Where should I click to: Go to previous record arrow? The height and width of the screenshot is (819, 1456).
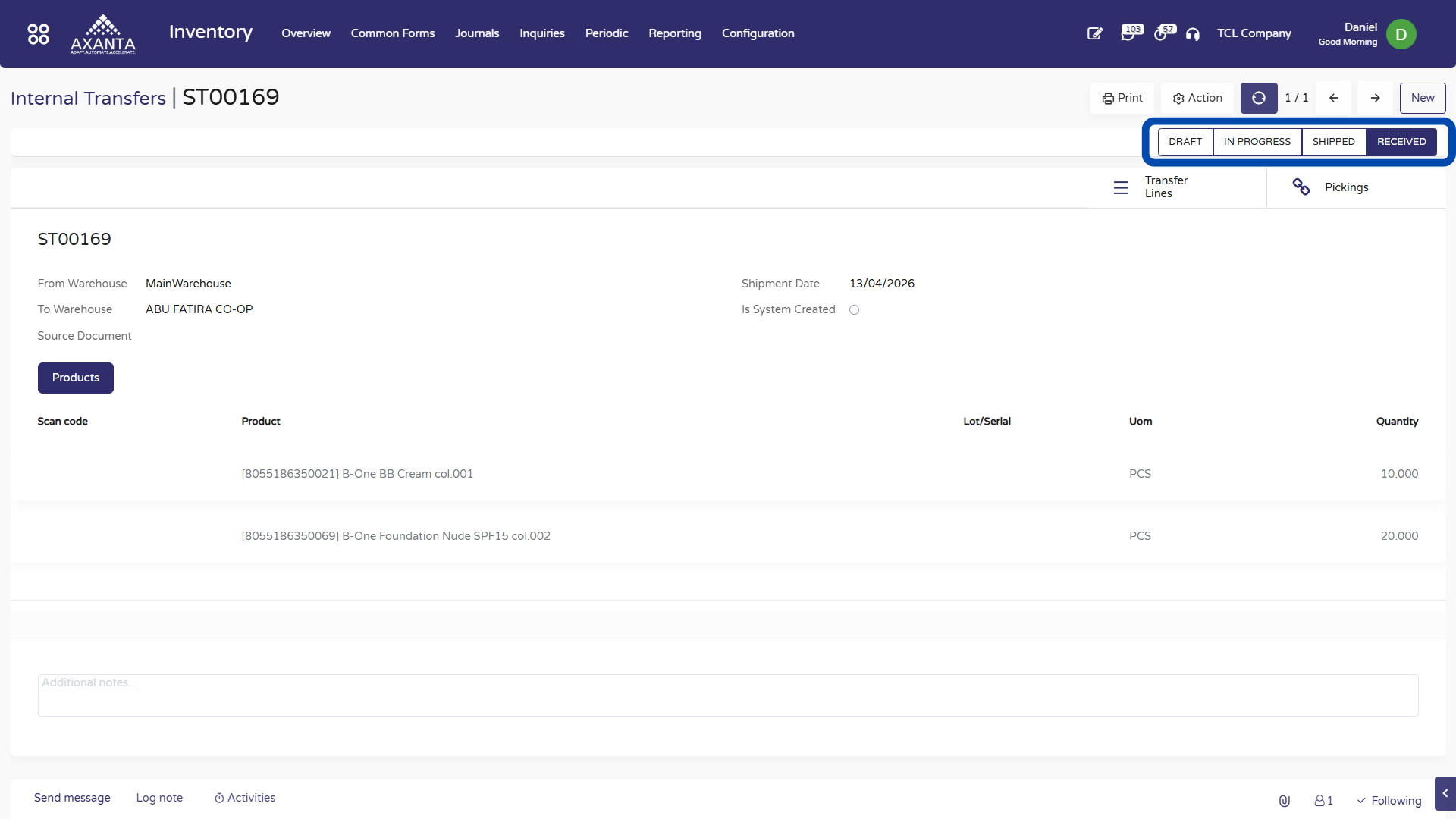click(x=1334, y=98)
